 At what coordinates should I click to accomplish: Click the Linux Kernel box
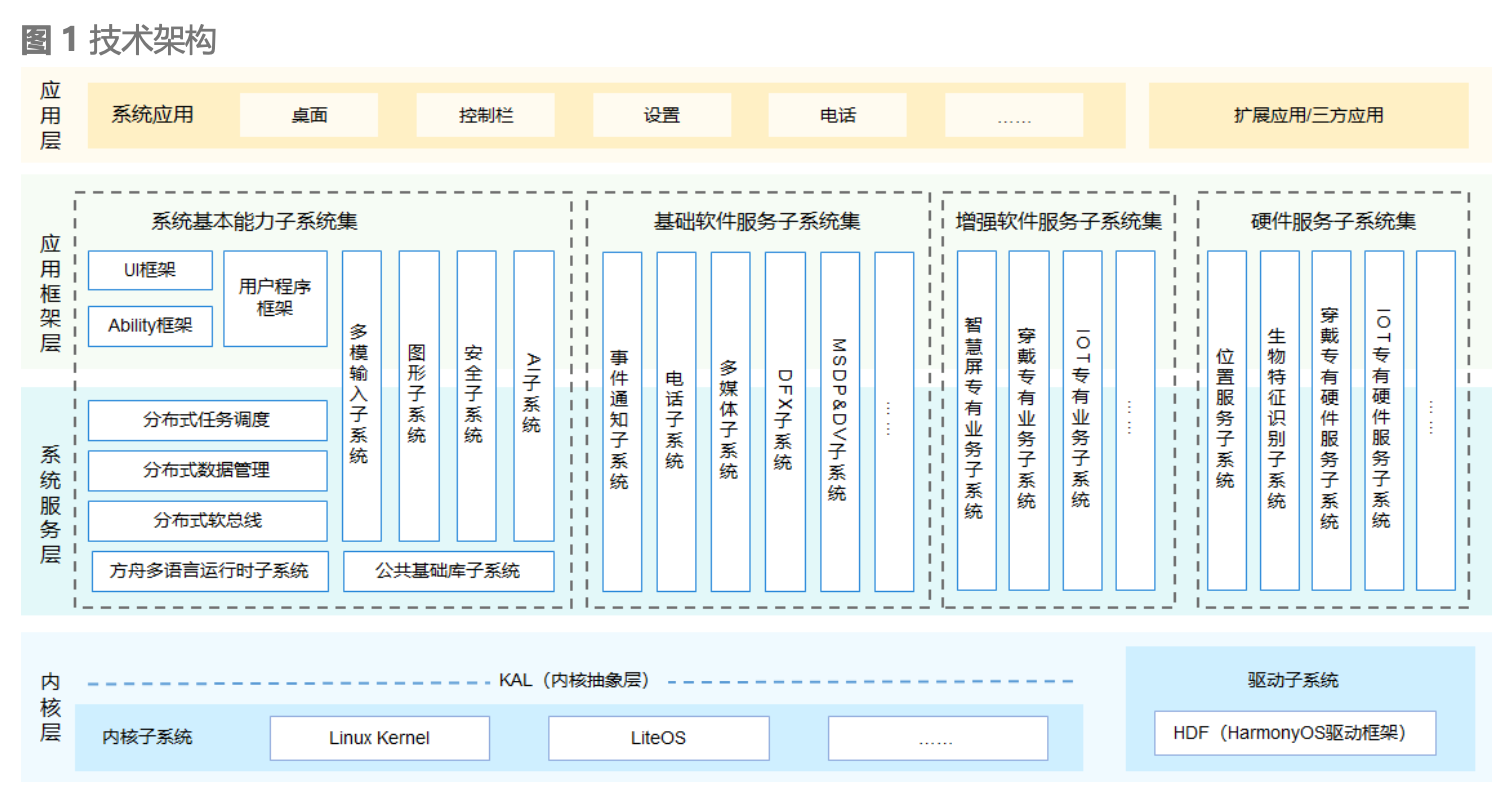click(380, 738)
